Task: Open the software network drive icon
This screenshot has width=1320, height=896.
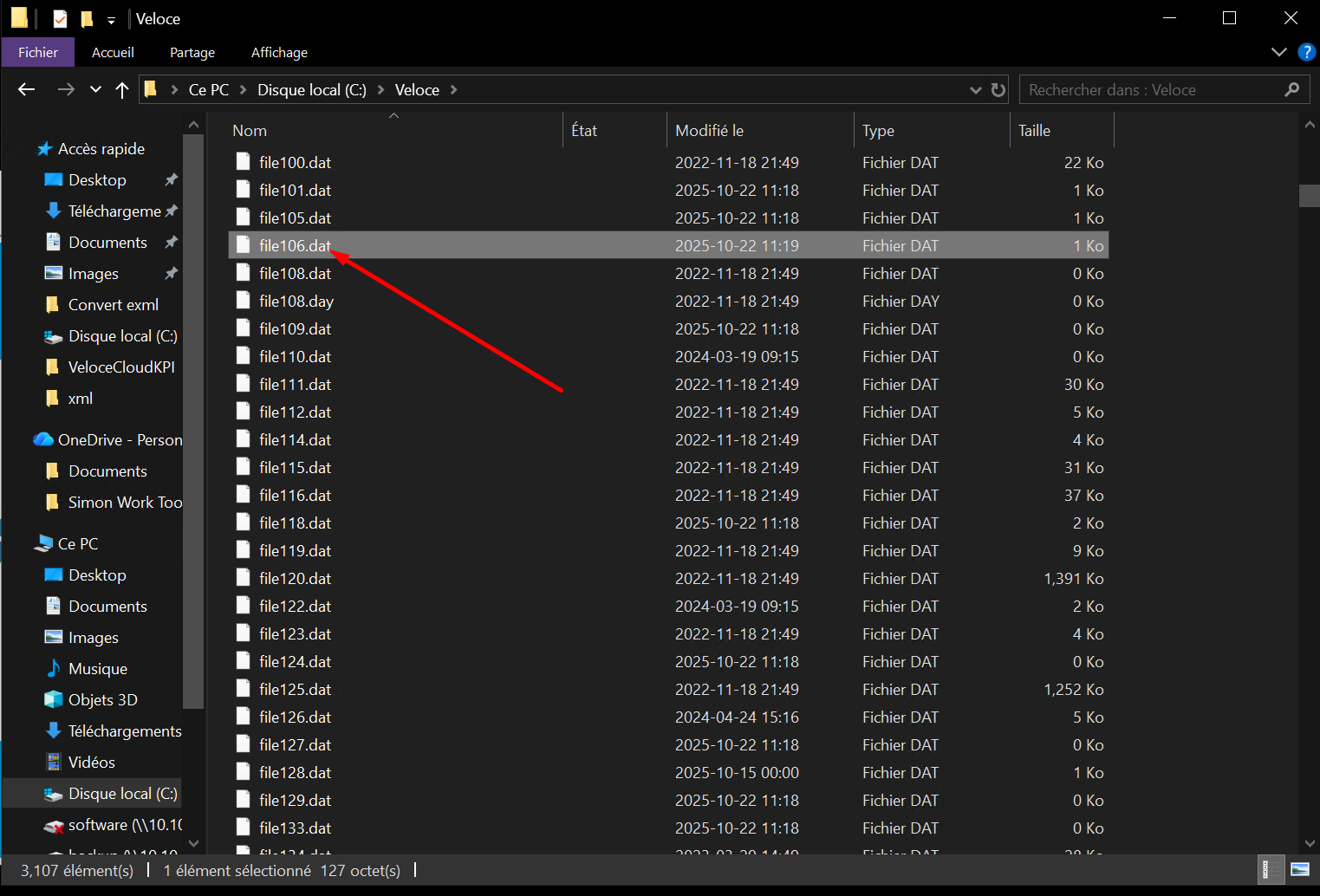Action: point(54,825)
